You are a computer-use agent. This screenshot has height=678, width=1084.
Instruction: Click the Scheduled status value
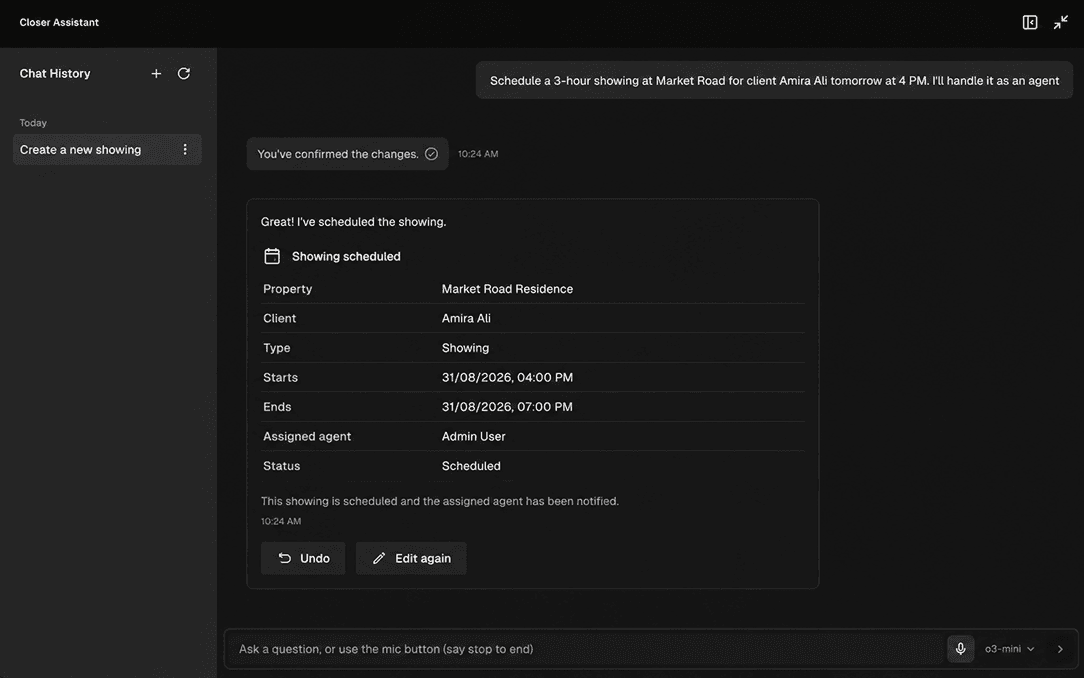pyautogui.click(x=471, y=466)
